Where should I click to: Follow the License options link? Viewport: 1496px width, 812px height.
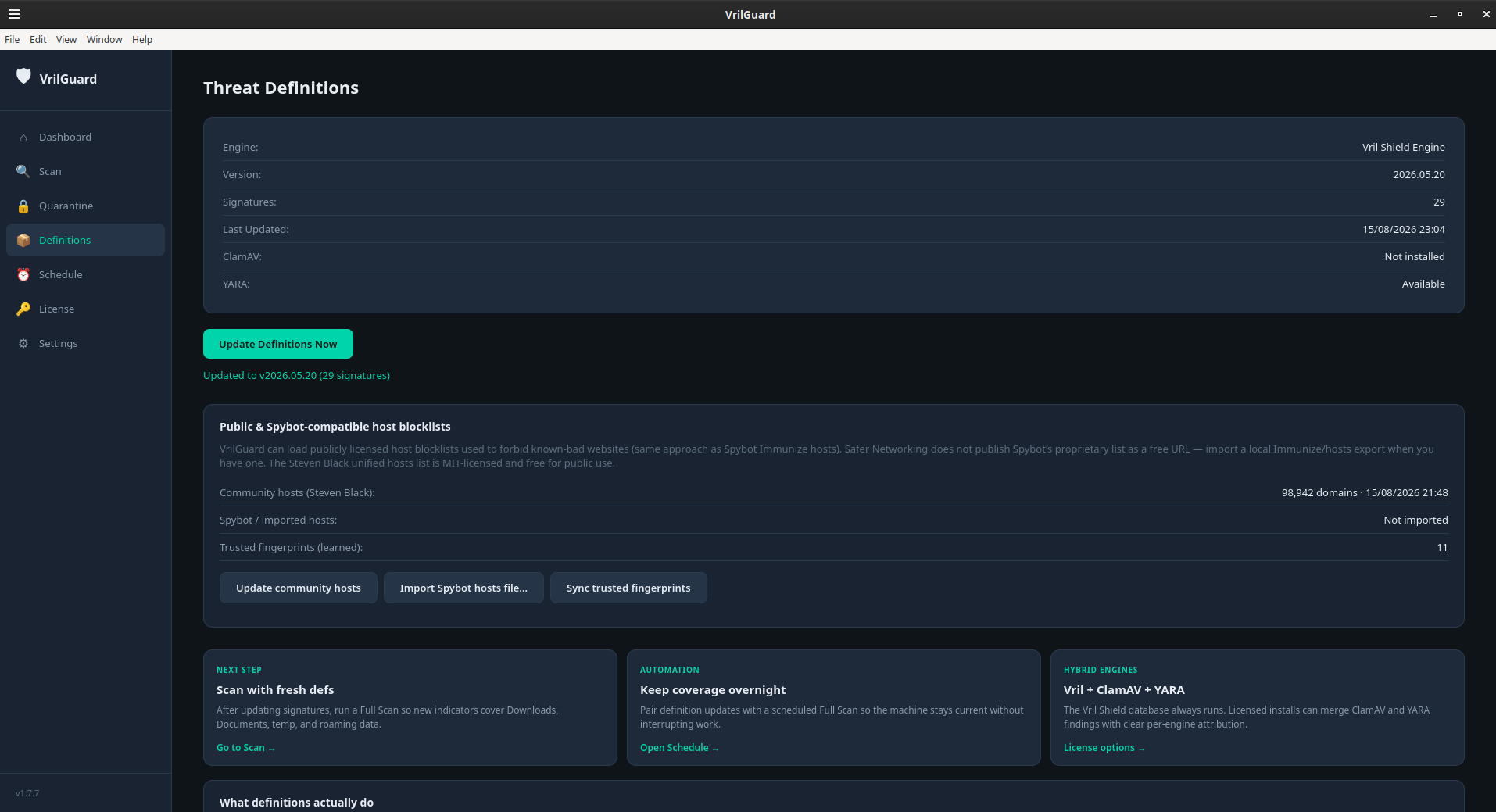[1104, 748]
